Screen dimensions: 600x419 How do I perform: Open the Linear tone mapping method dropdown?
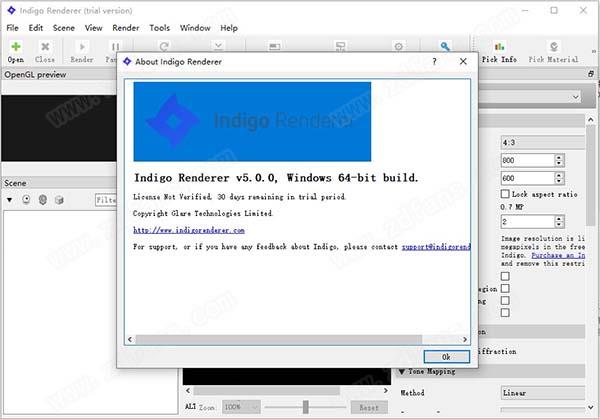(543, 393)
